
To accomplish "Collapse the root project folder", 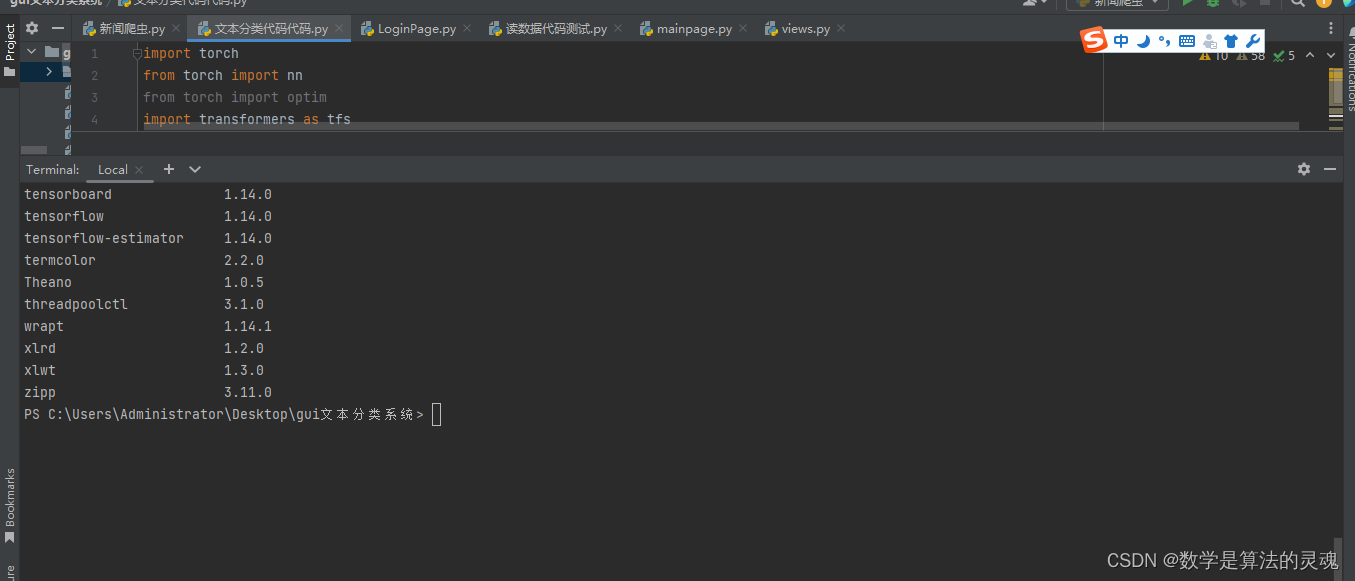I will pos(31,52).
